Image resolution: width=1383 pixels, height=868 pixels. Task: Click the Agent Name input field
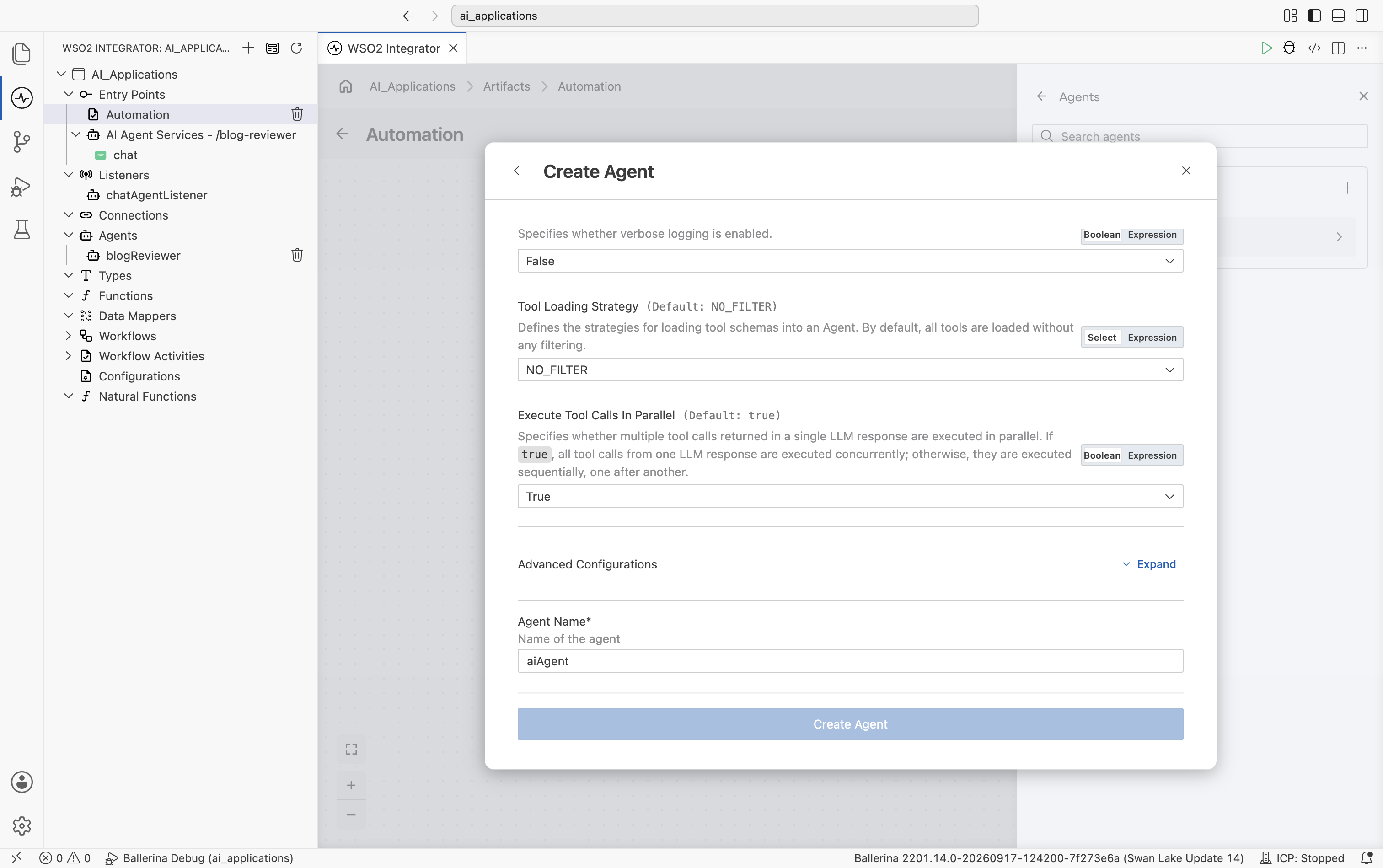(x=850, y=661)
